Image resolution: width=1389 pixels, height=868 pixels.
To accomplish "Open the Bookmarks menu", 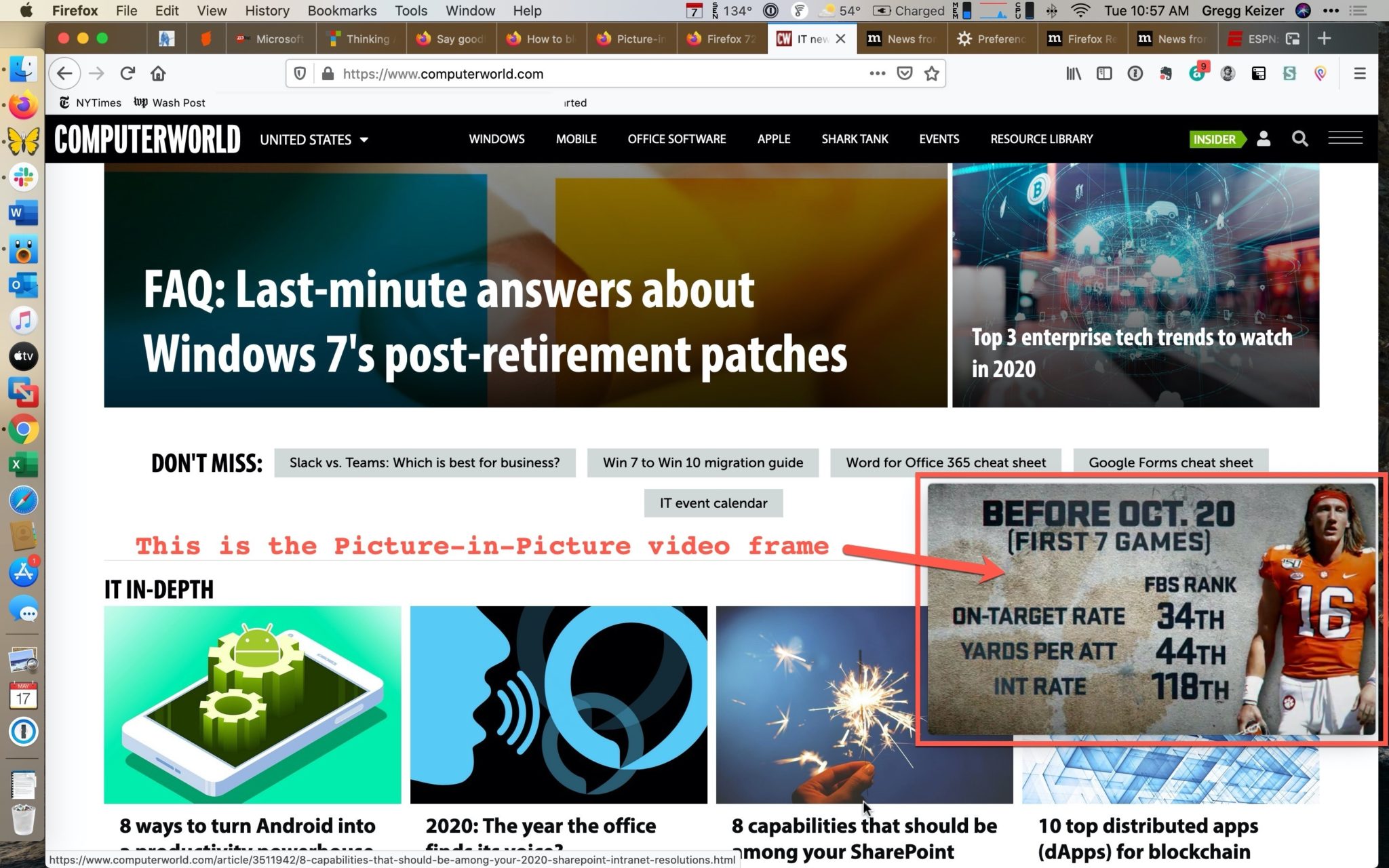I will (x=342, y=10).
